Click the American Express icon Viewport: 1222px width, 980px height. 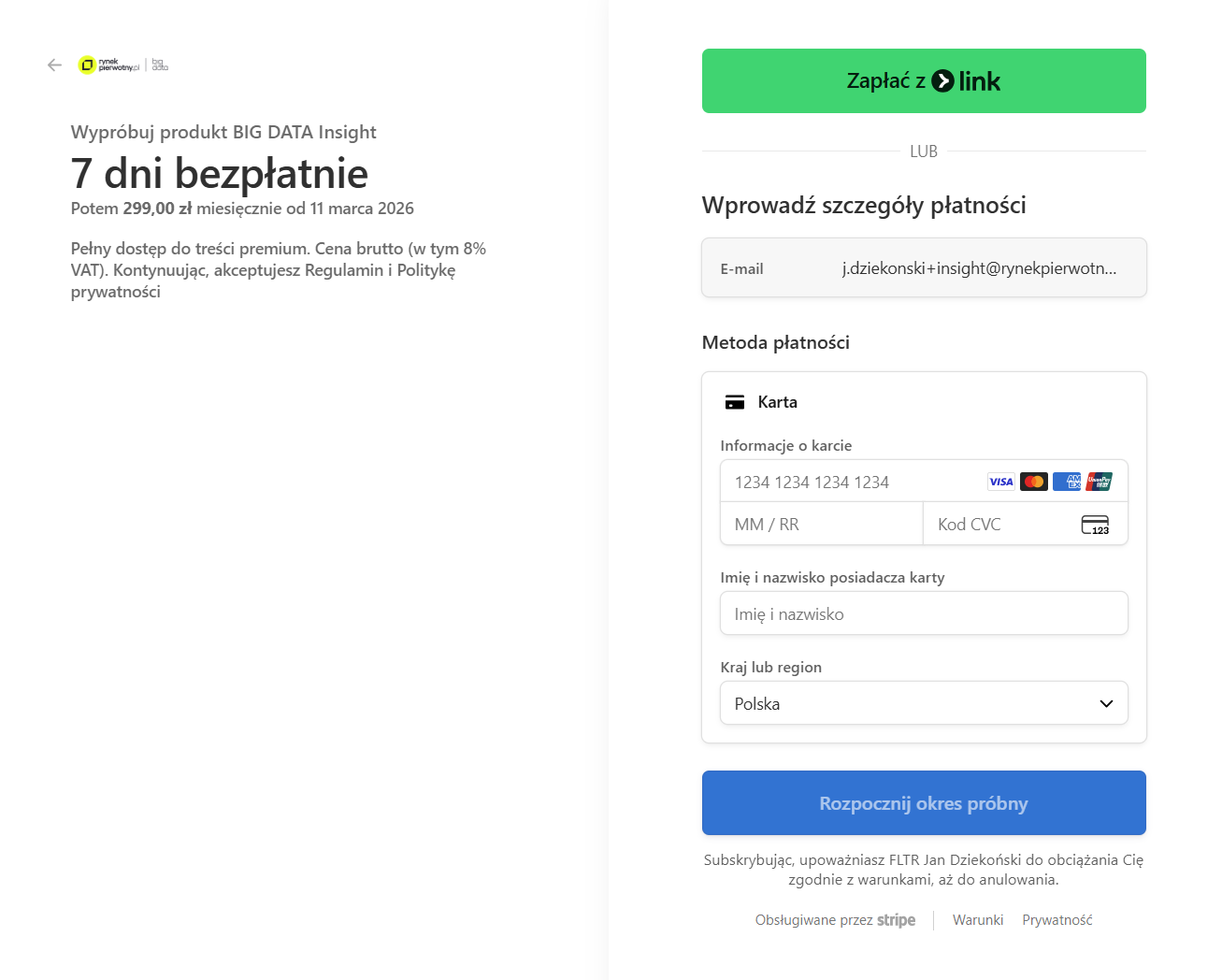[1066, 482]
